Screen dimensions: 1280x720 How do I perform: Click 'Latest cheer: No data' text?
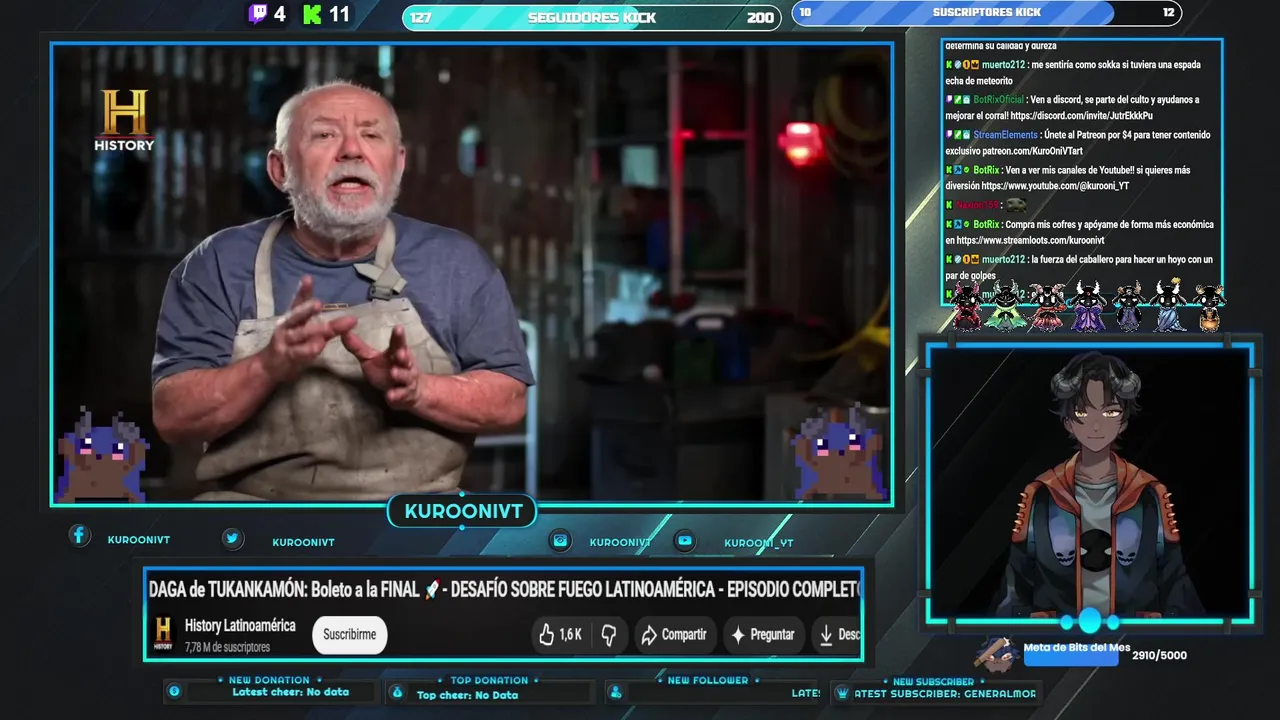(291, 692)
